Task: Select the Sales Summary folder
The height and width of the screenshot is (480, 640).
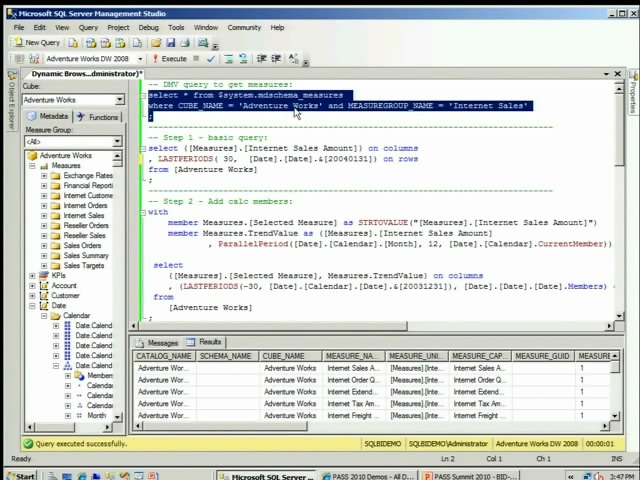Action: point(86,256)
